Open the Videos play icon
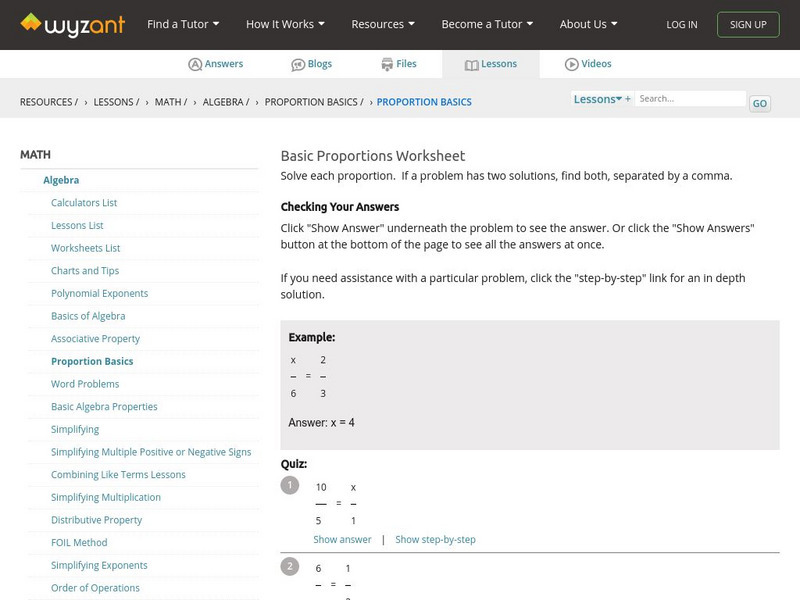Viewport: 800px width, 600px height. [x=572, y=64]
